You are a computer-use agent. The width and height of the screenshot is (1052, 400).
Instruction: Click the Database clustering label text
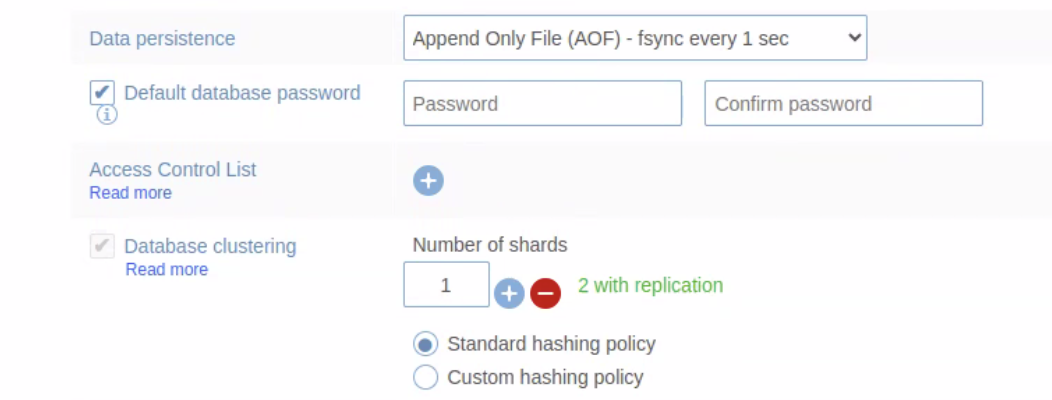click(210, 246)
